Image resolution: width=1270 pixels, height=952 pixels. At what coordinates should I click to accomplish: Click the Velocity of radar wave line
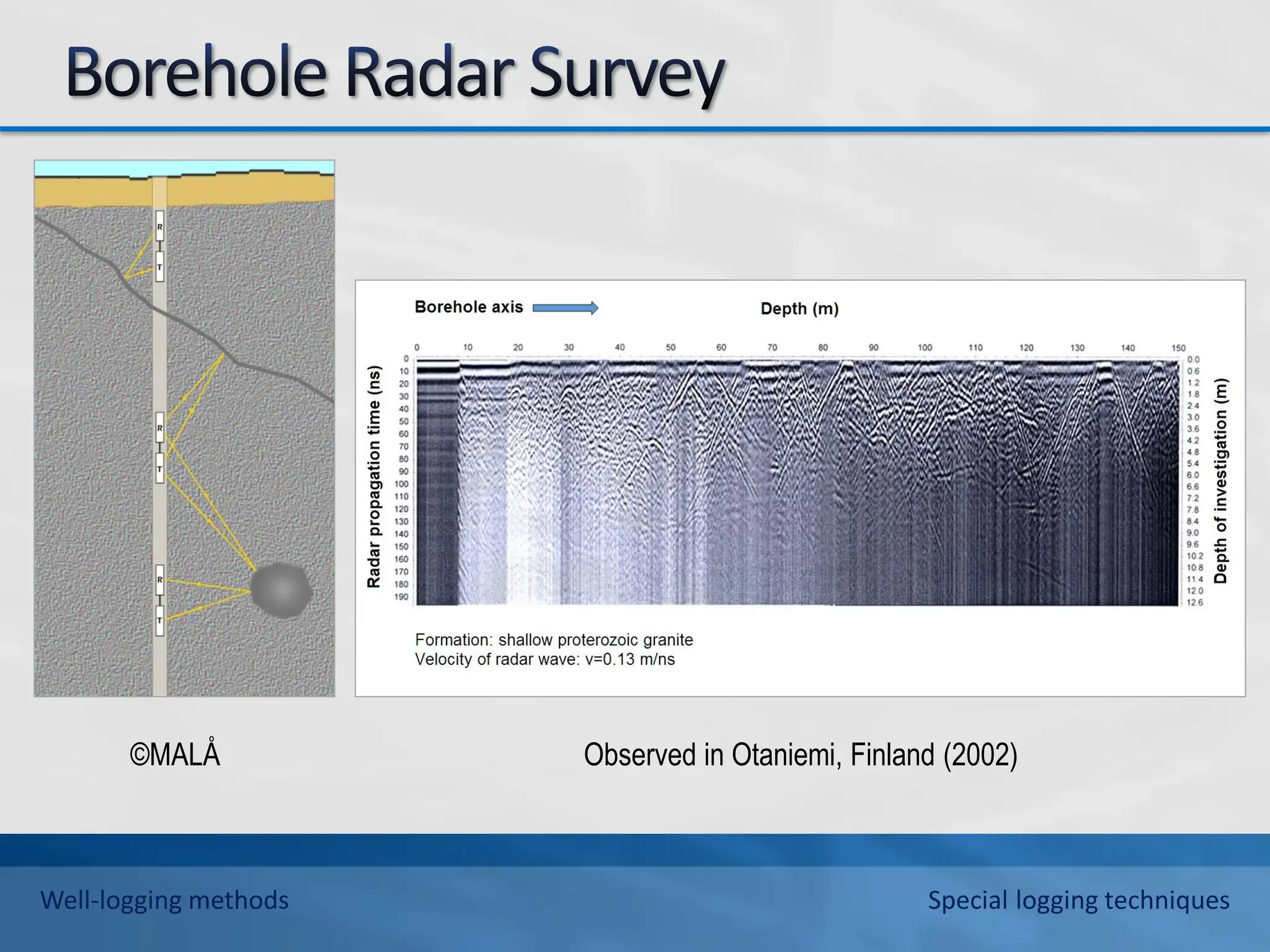544,659
